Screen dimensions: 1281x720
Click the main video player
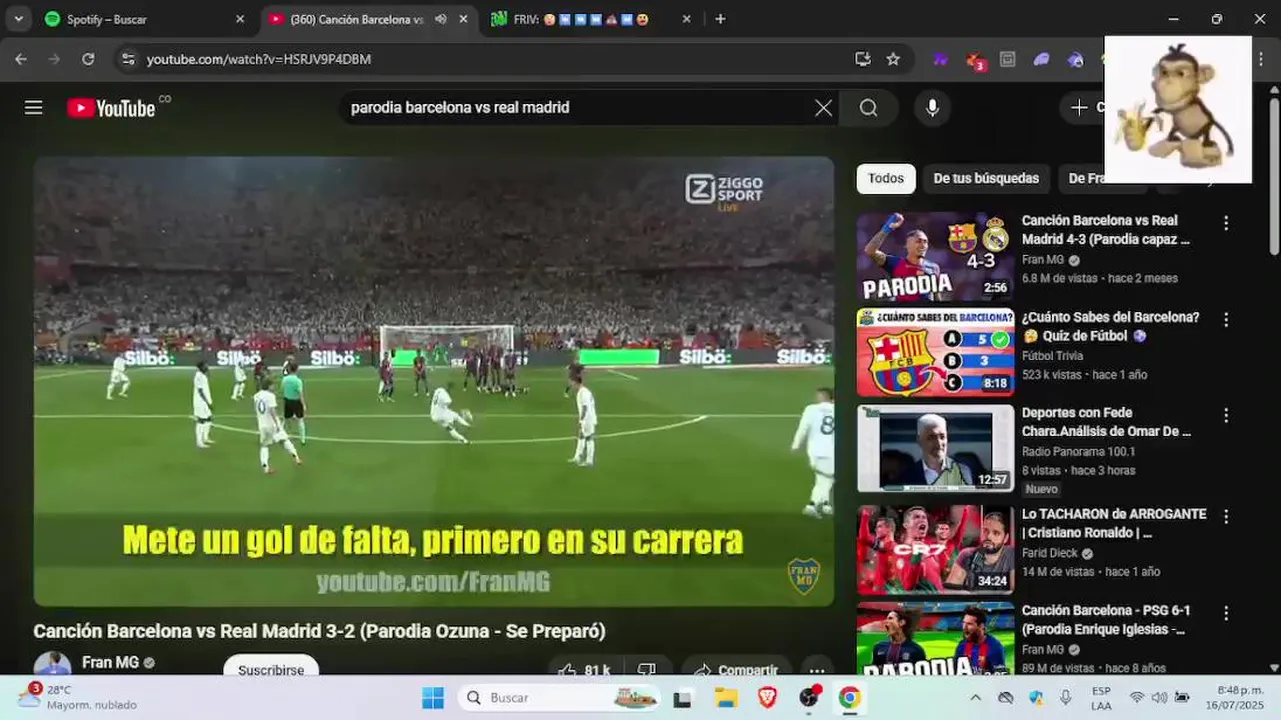pos(434,381)
